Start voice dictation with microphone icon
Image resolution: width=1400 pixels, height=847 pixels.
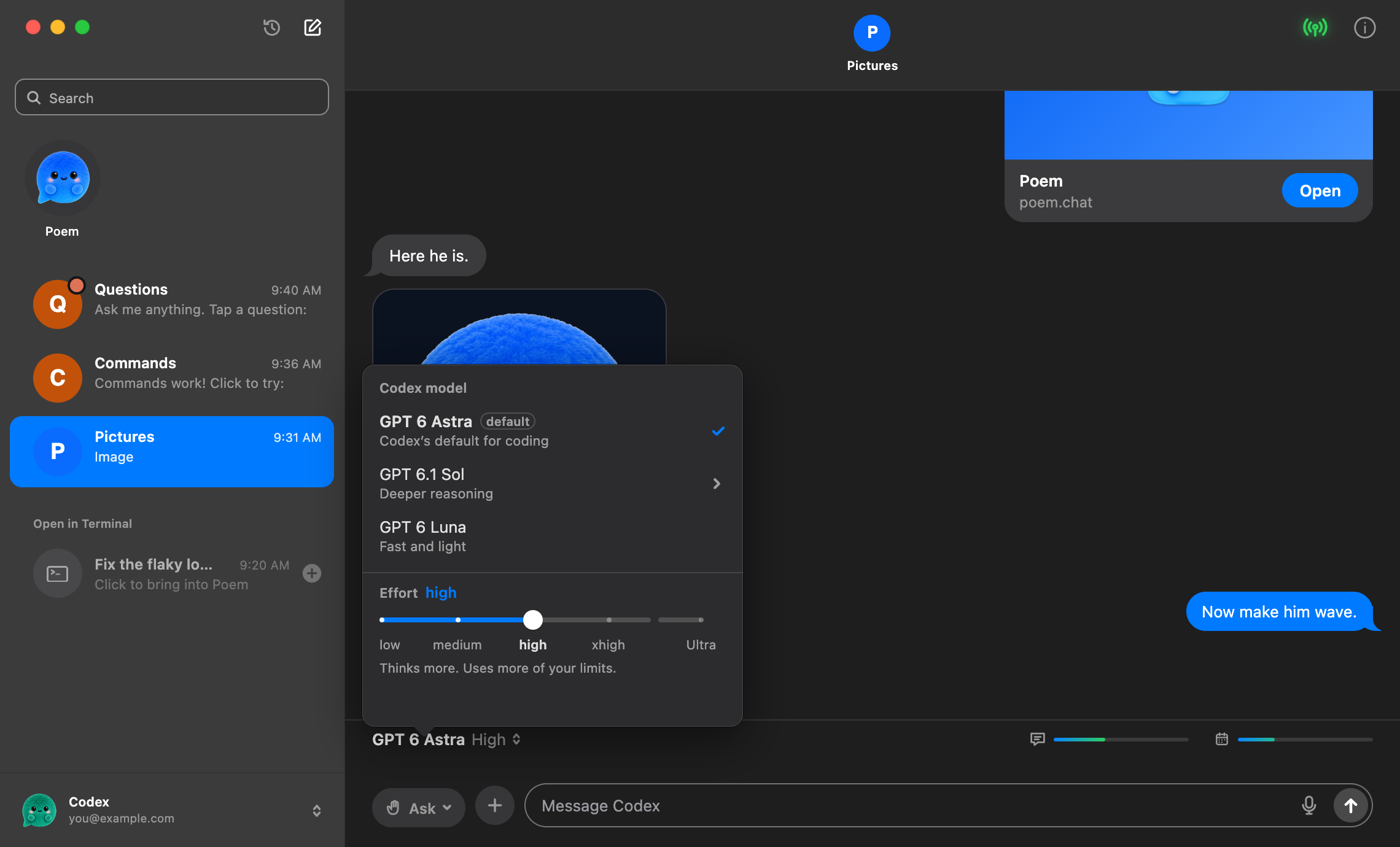pyautogui.click(x=1309, y=805)
